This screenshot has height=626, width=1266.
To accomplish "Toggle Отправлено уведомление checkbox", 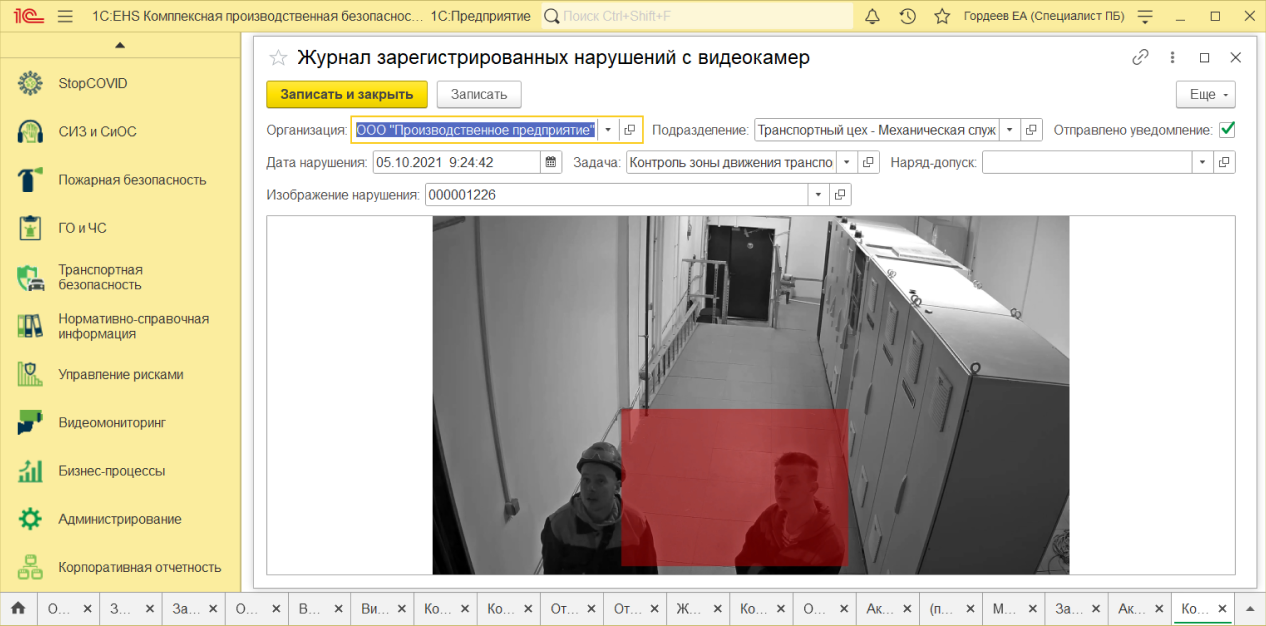I will 1227,130.
